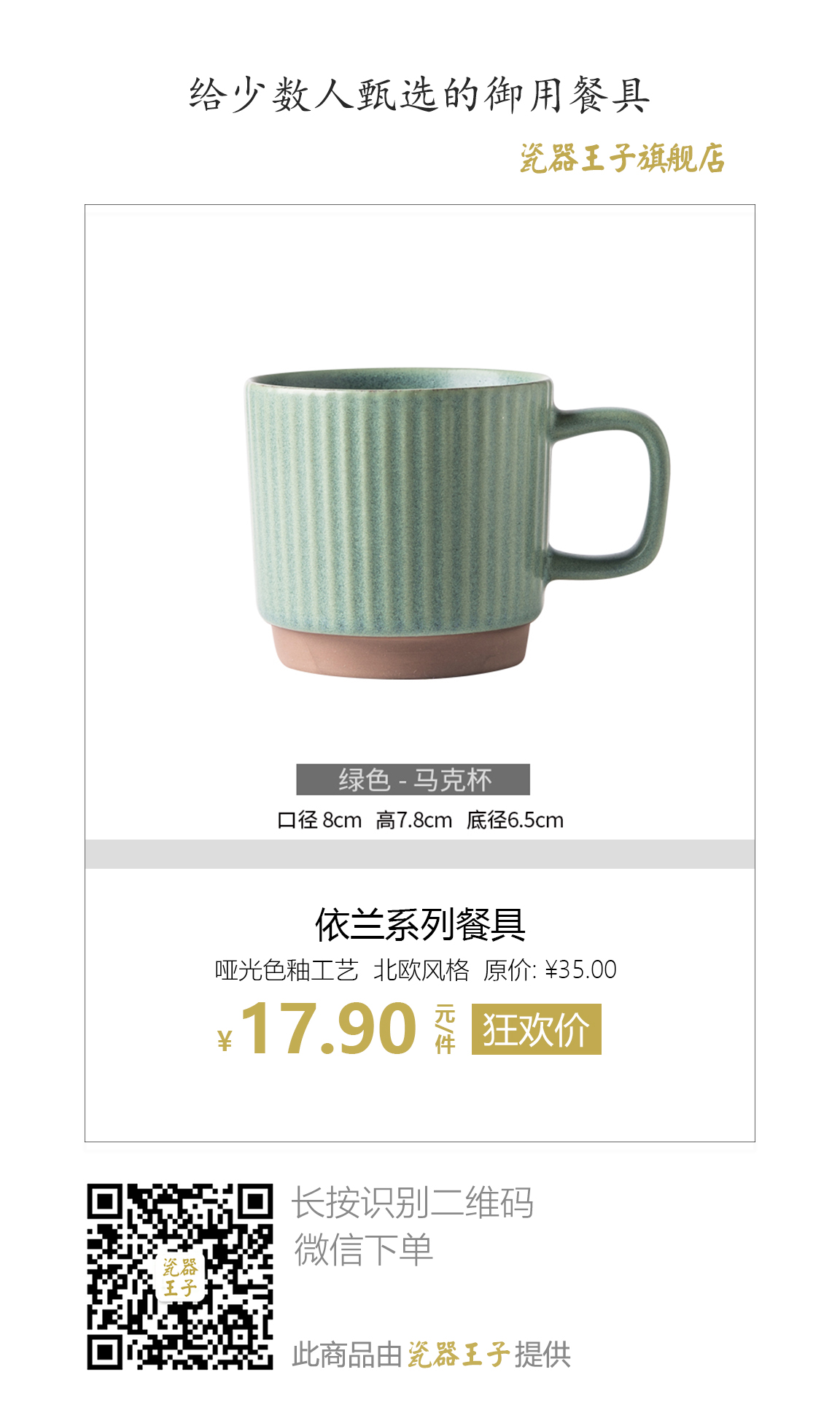Select the 狂欢价 gold badge
This screenshot has height=1418, width=840.
click(536, 1028)
